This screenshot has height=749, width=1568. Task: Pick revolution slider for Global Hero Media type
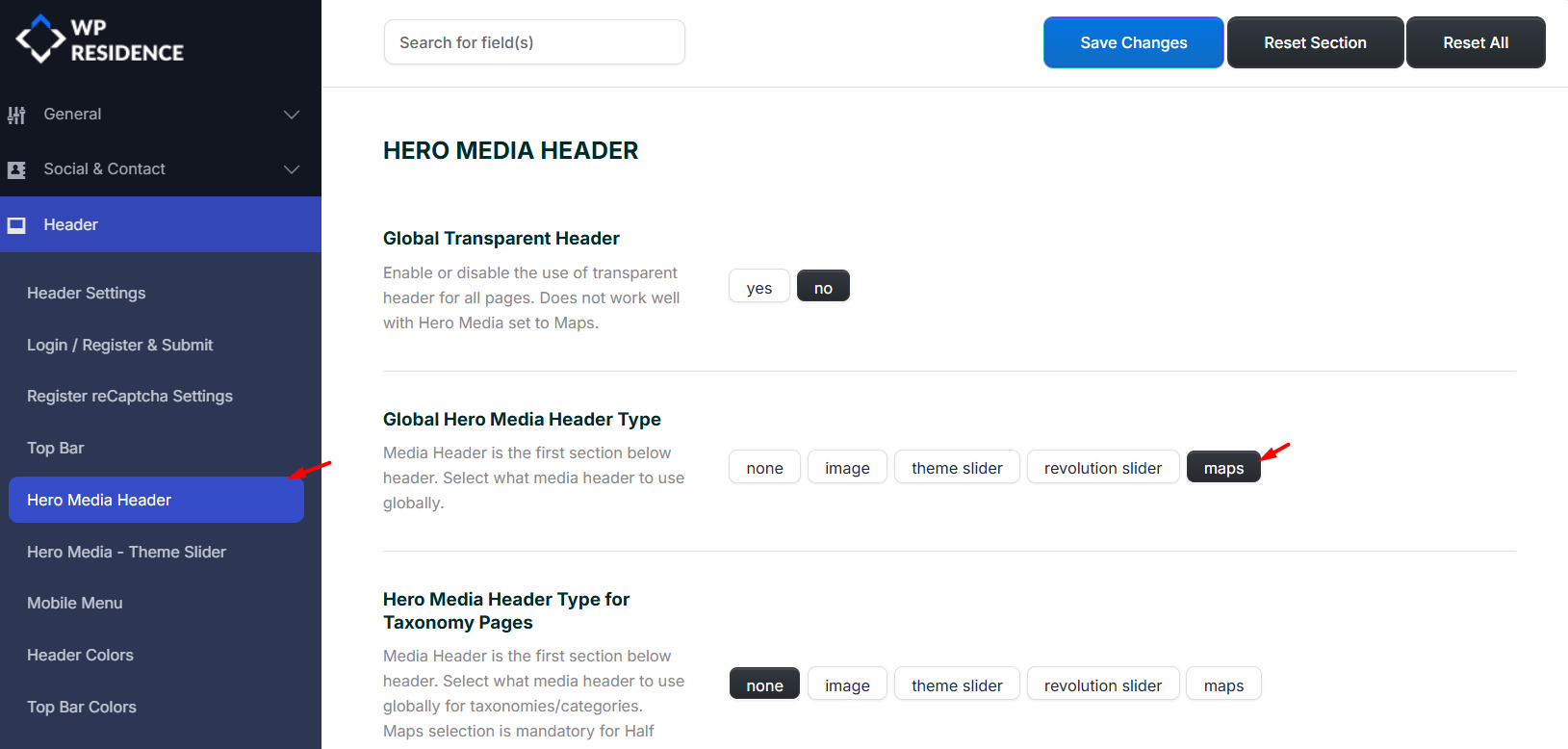click(x=1103, y=468)
